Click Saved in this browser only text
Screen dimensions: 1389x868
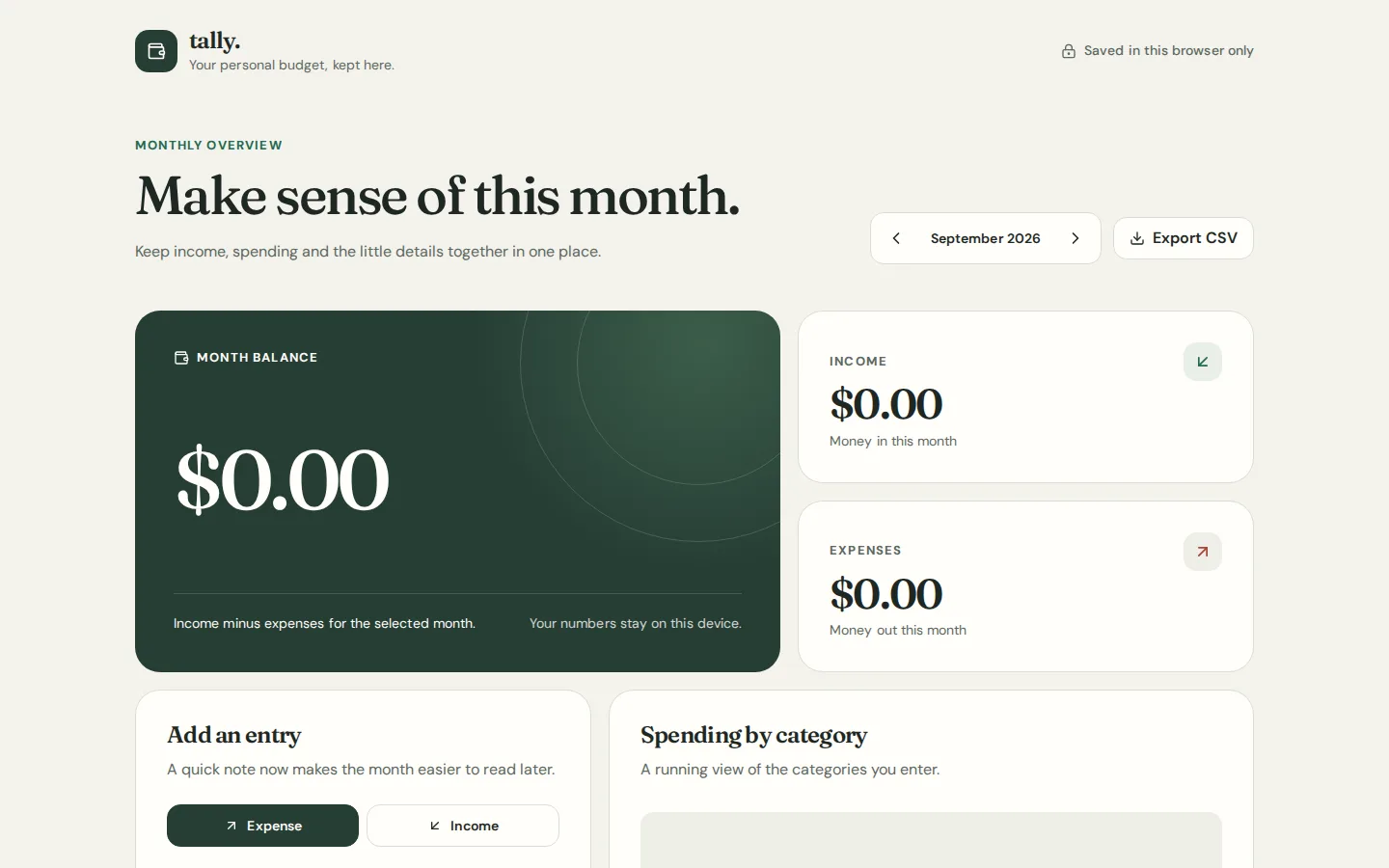(1168, 51)
